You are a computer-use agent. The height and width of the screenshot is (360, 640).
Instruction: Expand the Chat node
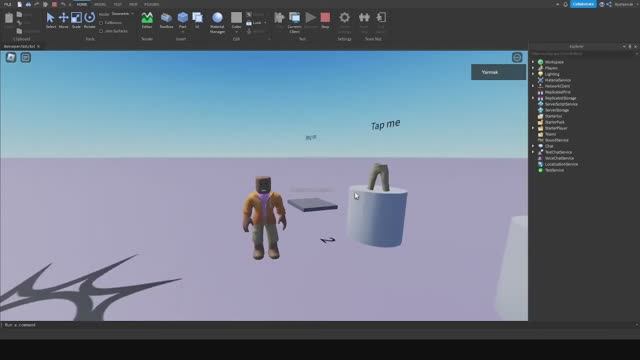tap(533, 146)
